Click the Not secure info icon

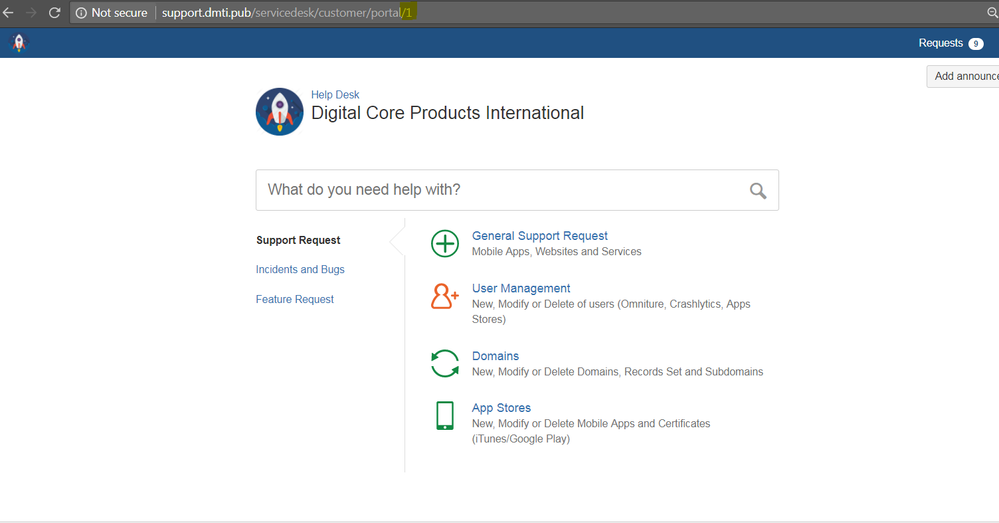(x=81, y=13)
